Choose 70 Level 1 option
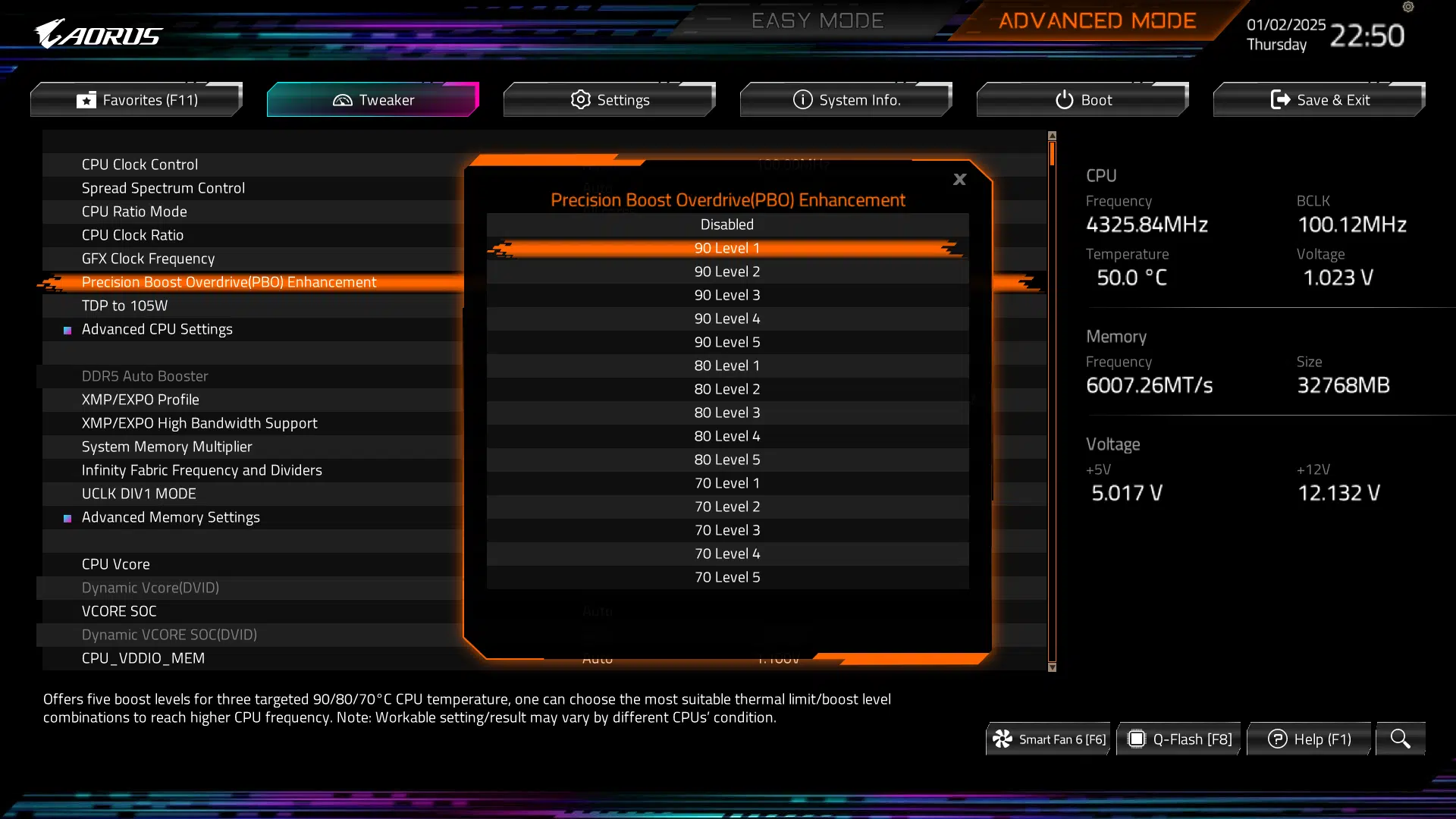 pyautogui.click(x=727, y=483)
